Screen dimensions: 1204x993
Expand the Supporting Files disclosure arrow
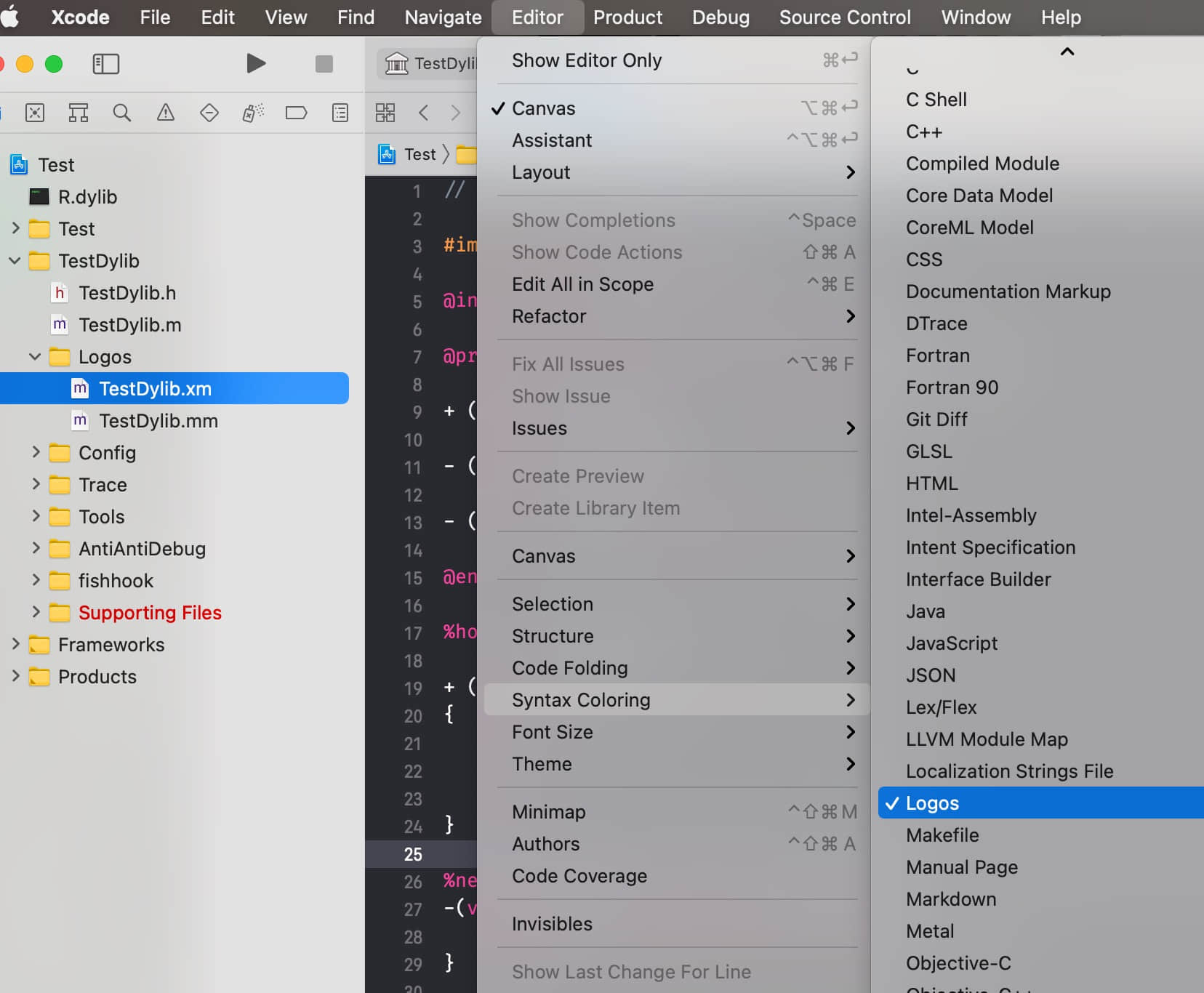point(36,612)
